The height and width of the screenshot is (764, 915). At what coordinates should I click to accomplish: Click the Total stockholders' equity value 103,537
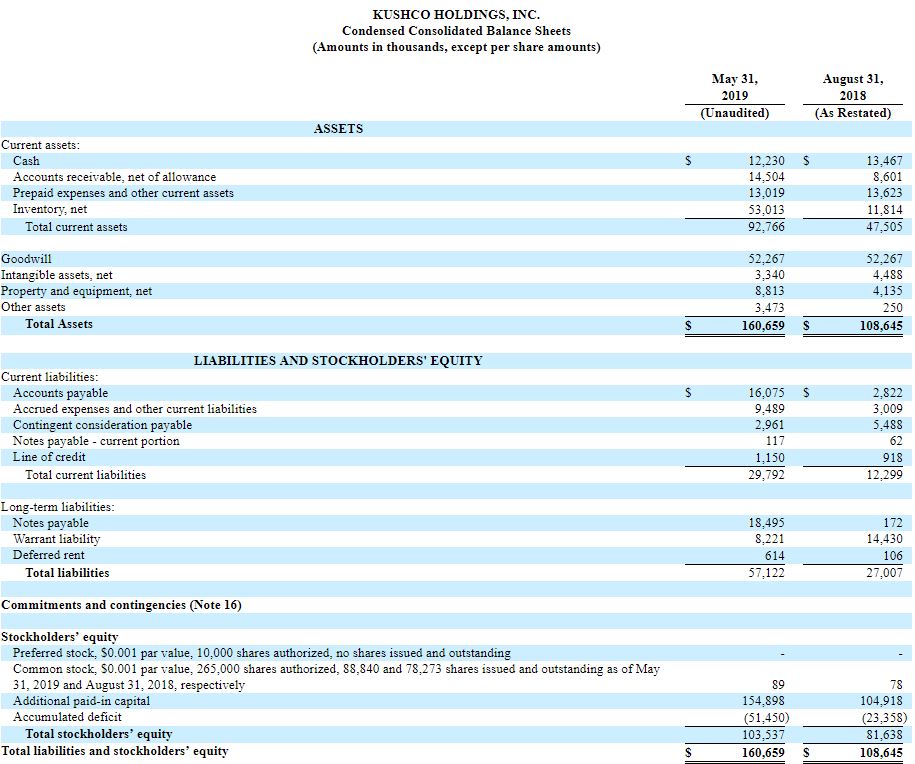[x=762, y=734]
